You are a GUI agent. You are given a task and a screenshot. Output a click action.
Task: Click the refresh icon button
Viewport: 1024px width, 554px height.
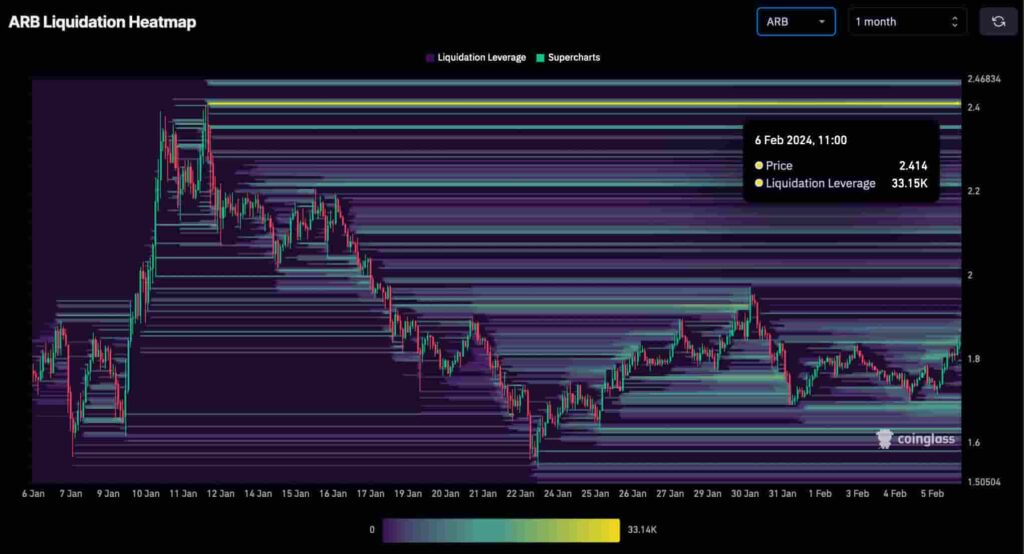point(998,21)
